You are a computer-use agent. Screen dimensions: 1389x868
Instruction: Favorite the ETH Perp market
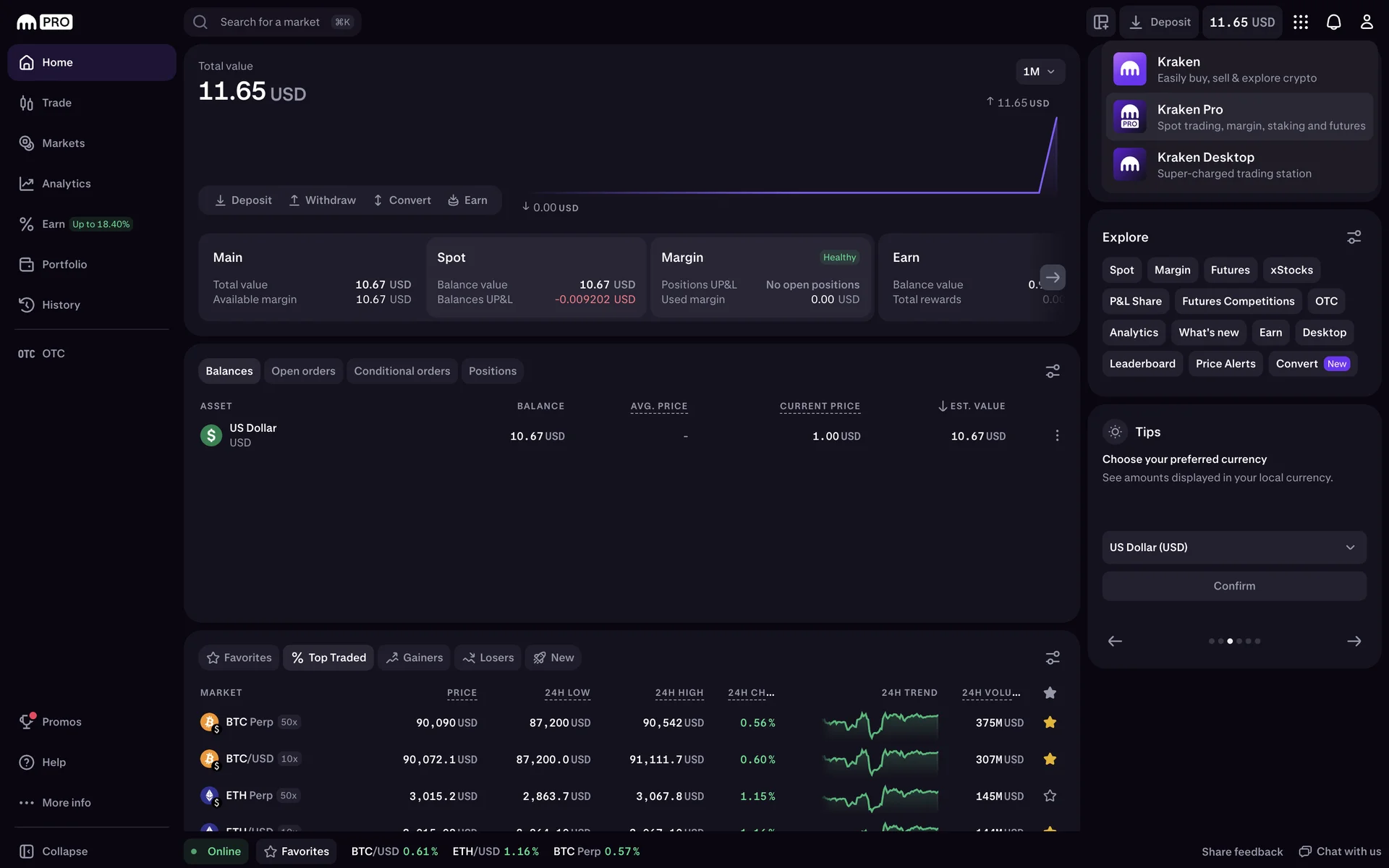[1050, 796]
